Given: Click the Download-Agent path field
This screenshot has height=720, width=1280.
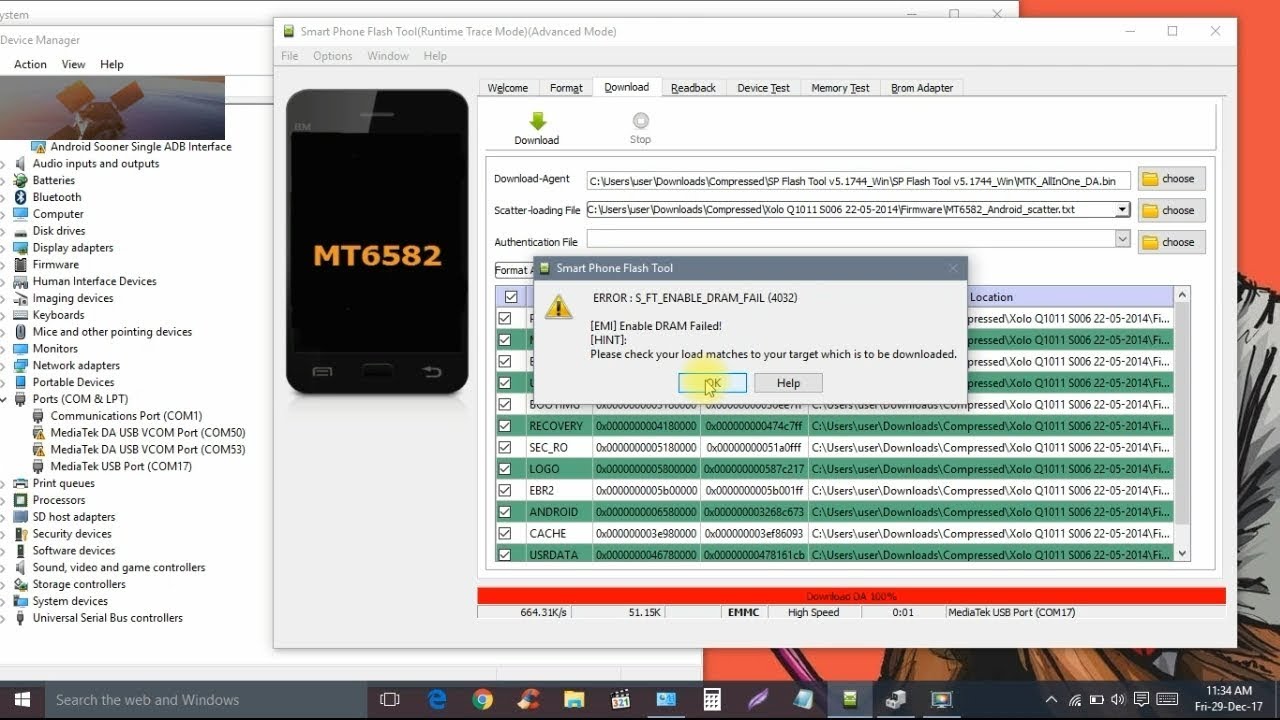Looking at the screenshot, I should point(858,181).
